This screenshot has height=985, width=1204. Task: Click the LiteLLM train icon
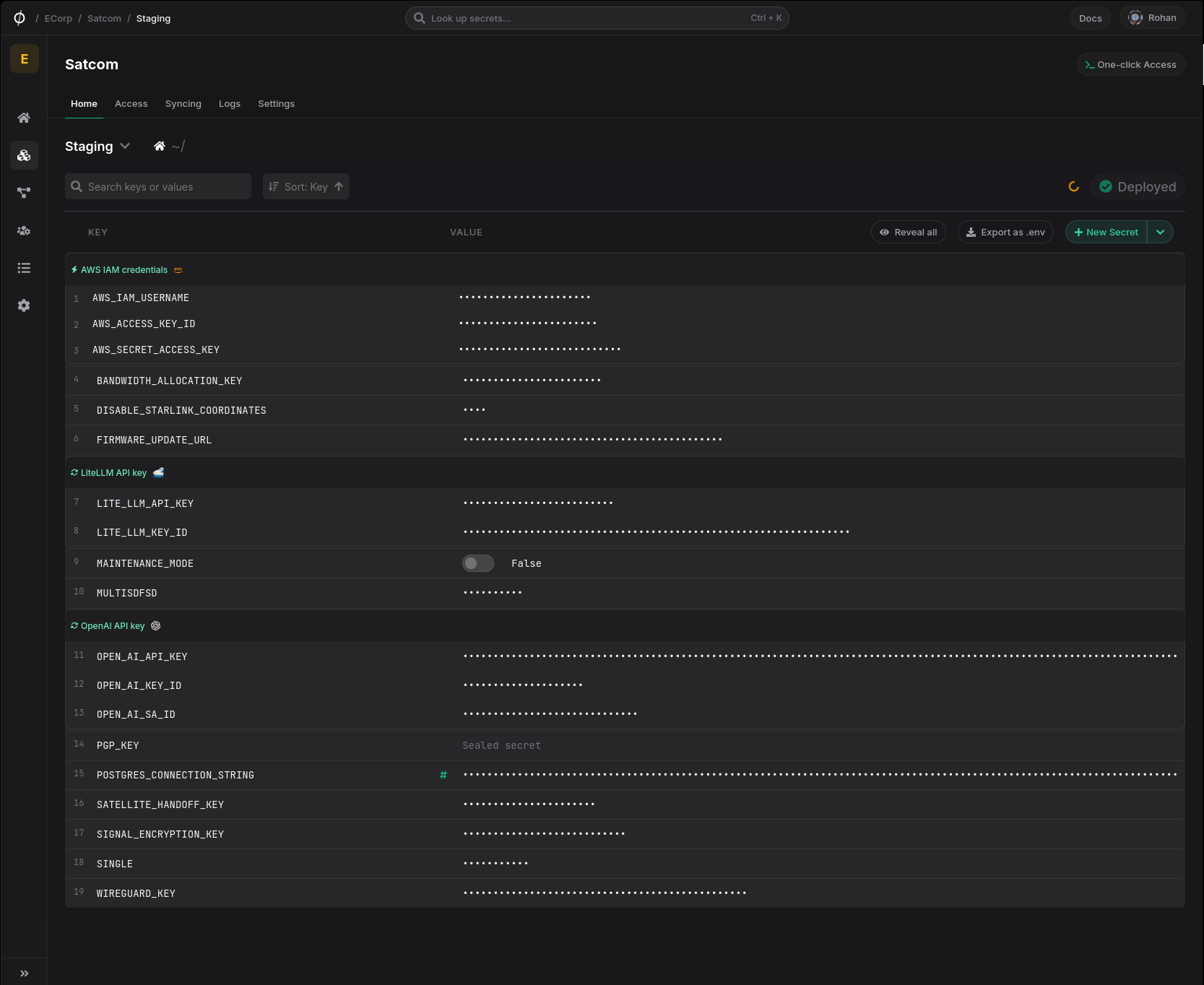pyautogui.click(x=158, y=472)
